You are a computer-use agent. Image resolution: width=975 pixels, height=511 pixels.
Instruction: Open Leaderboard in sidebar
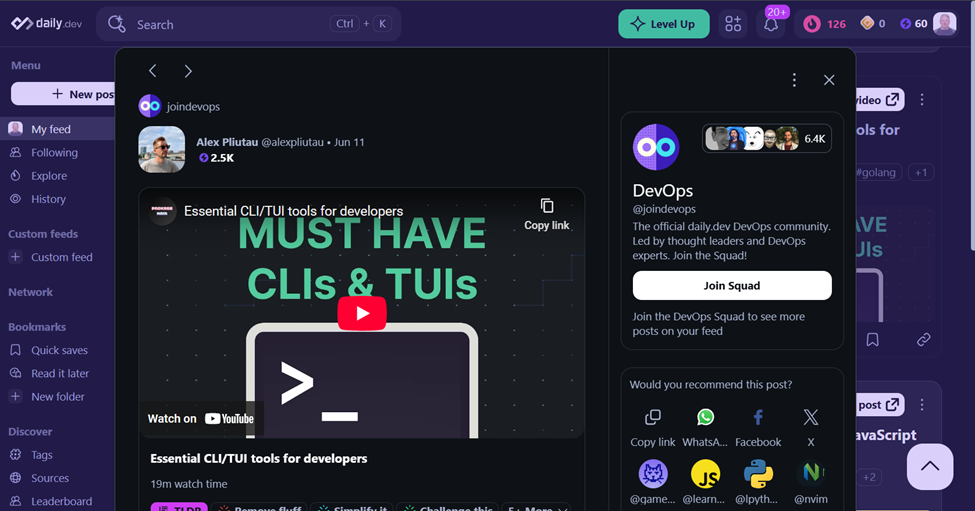tap(58, 501)
